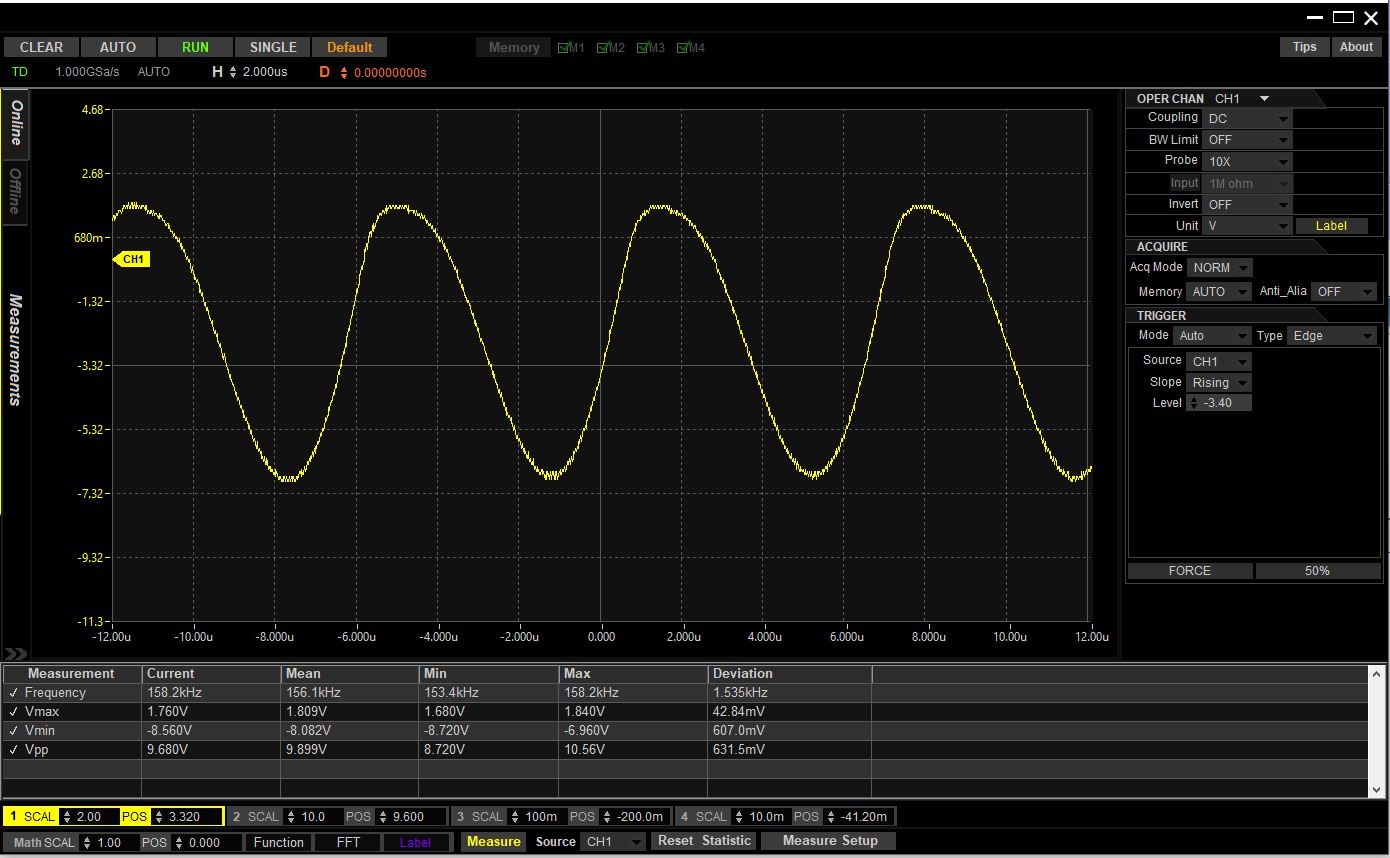The width and height of the screenshot is (1390, 858).
Task: Toggle the Frequency measurement check
Action: coord(14,693)
